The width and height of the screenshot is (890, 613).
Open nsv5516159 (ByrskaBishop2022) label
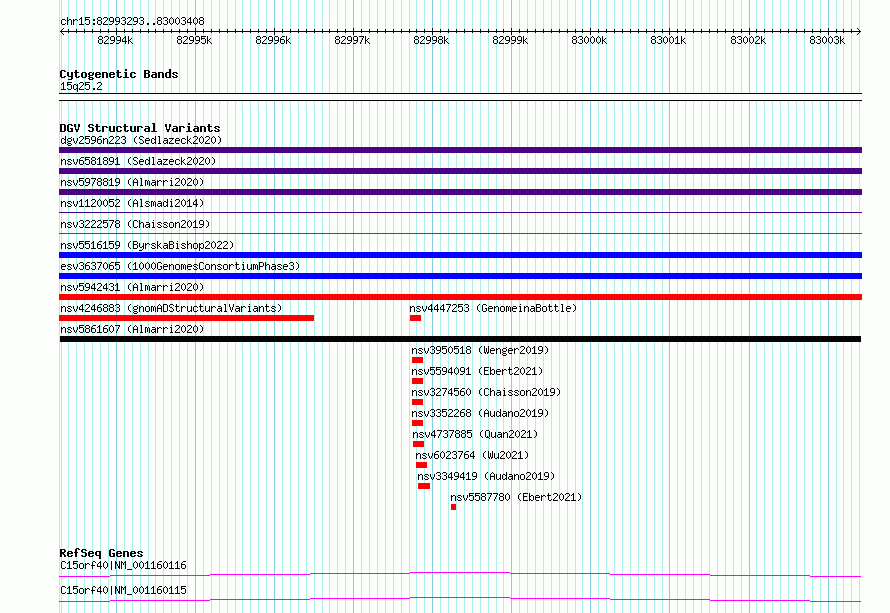(147, 245)
